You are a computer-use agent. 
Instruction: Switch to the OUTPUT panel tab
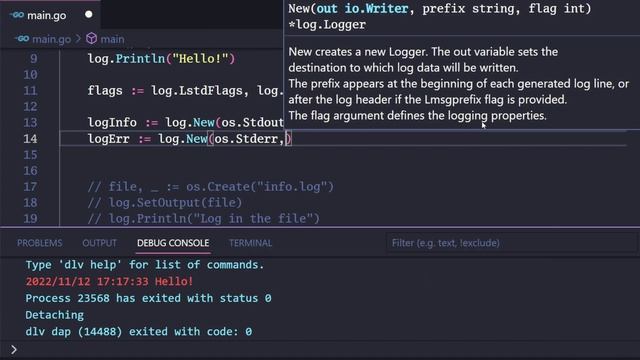click(99, 243)
